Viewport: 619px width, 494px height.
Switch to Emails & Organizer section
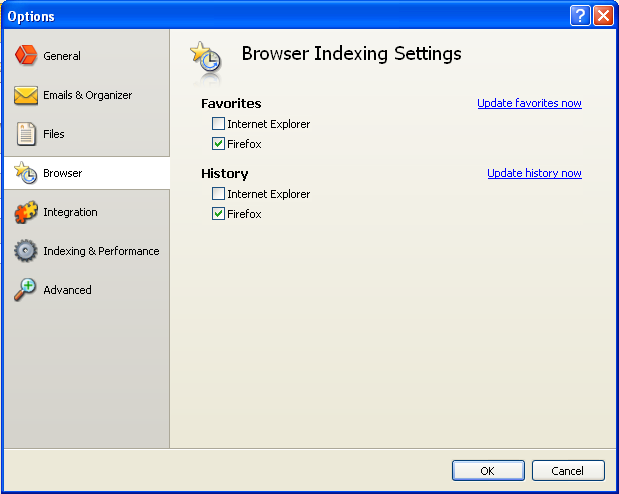tap(88, 95)
